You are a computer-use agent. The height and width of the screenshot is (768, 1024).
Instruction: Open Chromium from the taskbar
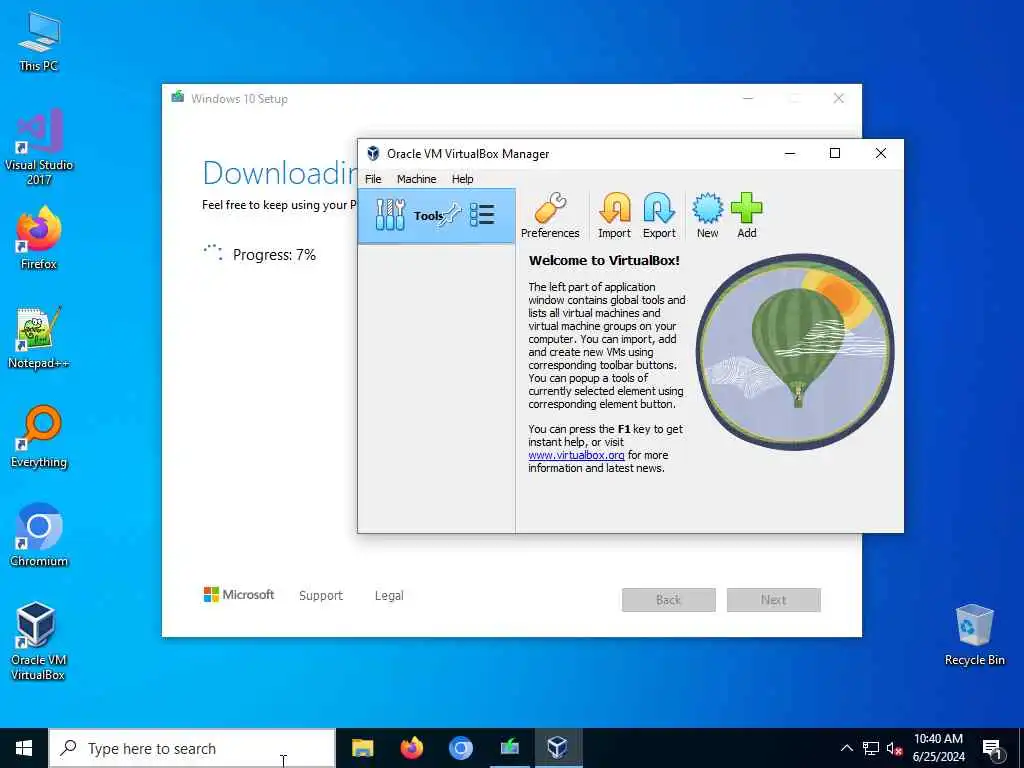(x=460, y=748)
